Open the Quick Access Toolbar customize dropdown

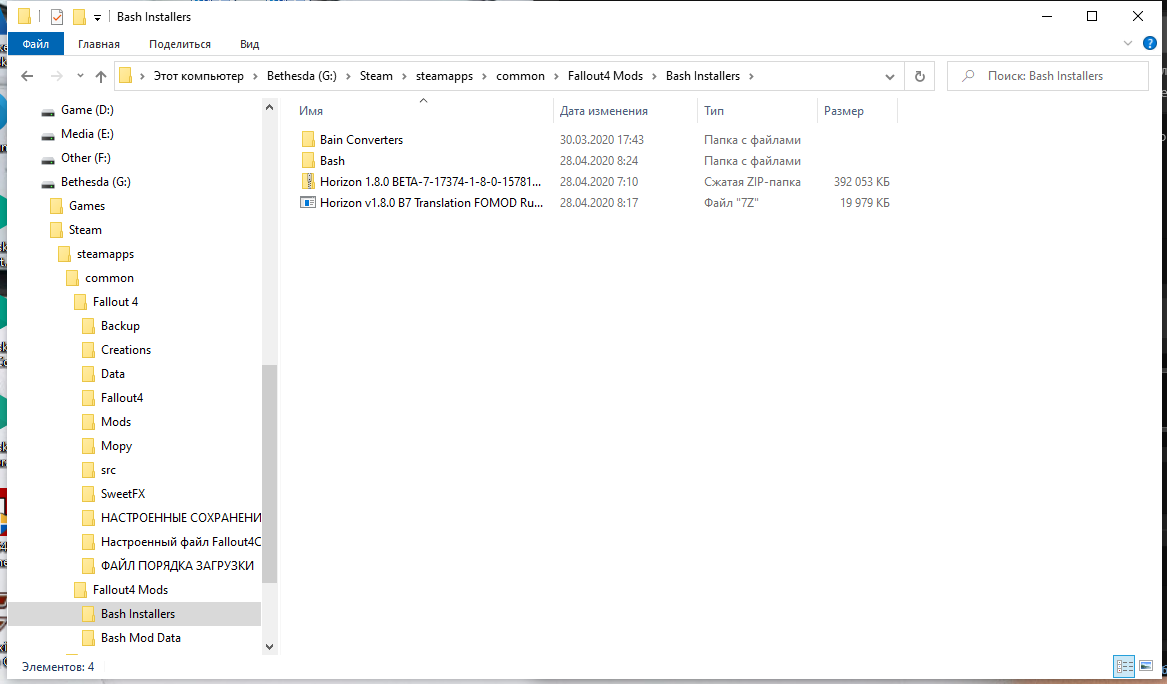click(x=97, y=17)
